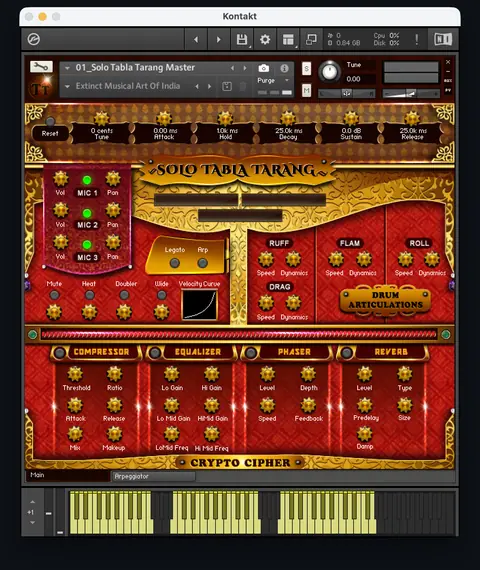Select next snapshot arrow
The width and height of the screenshot is (480, 570).
tap(209, 86)
